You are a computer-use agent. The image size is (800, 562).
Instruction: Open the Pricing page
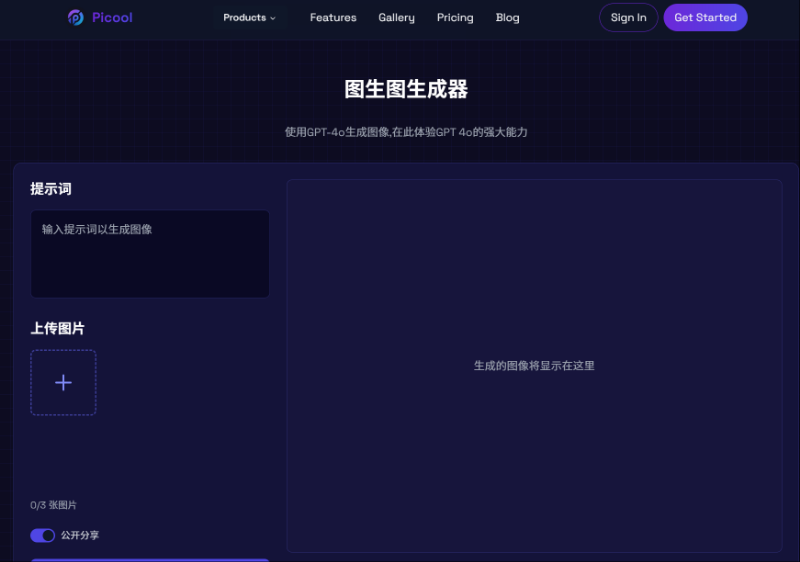tap(455, 17)
